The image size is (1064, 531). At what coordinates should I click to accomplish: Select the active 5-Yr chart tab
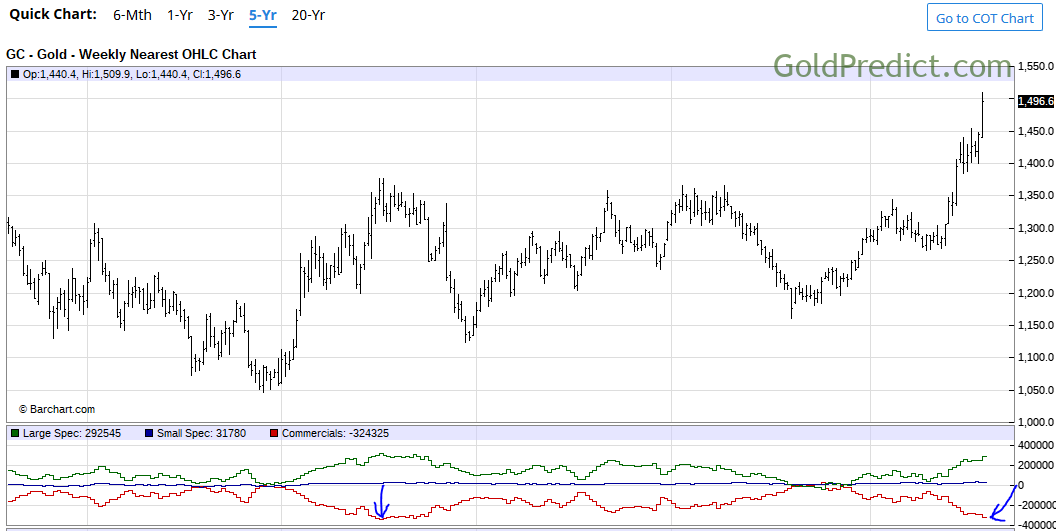tap(263, 15)
